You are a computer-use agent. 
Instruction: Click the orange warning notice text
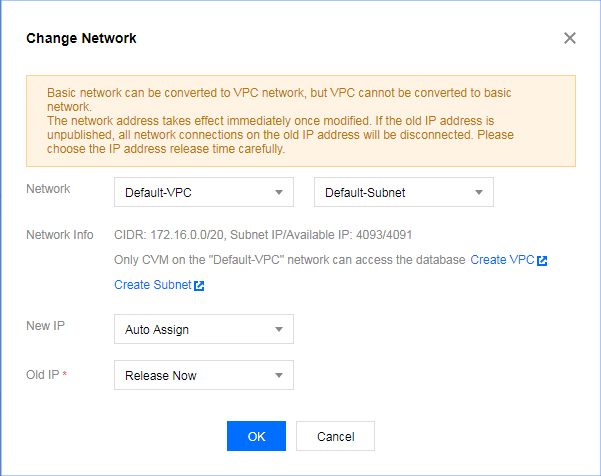click(300, 120)
